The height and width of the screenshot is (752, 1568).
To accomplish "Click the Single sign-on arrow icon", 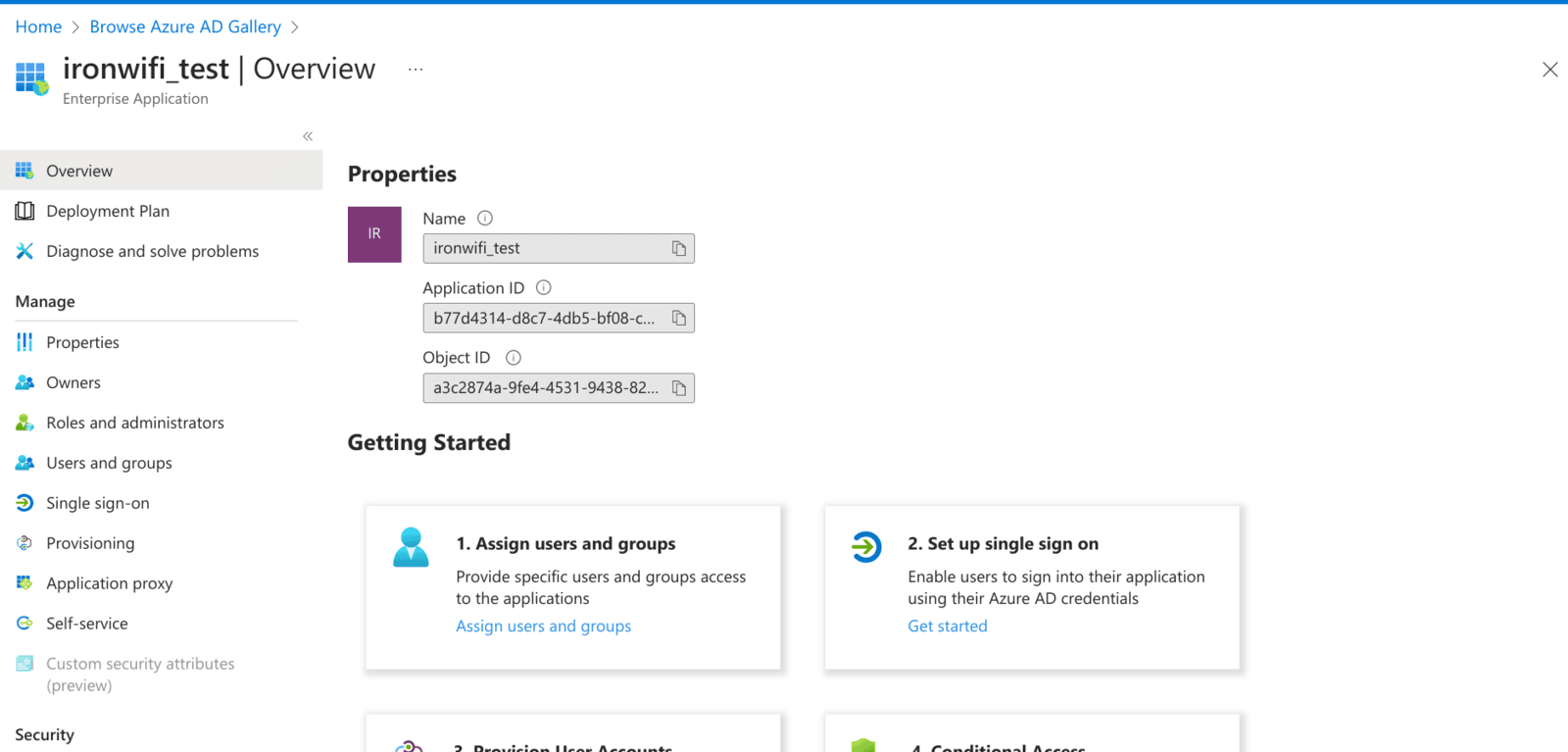I will (x=24, y=503).
